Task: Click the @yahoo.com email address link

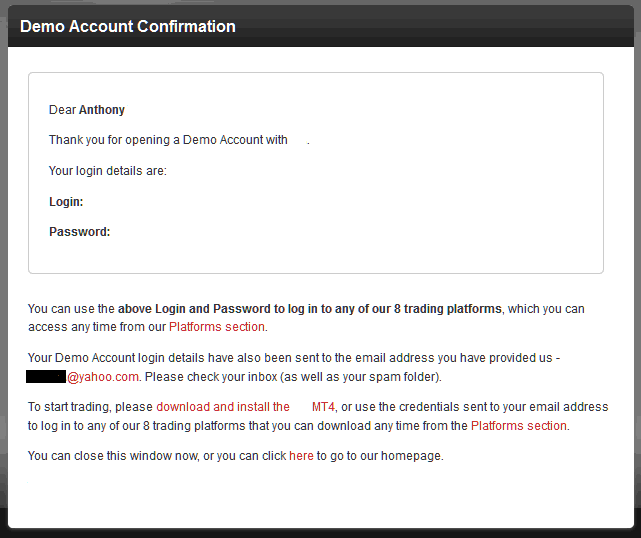Action: click(103, 377)
